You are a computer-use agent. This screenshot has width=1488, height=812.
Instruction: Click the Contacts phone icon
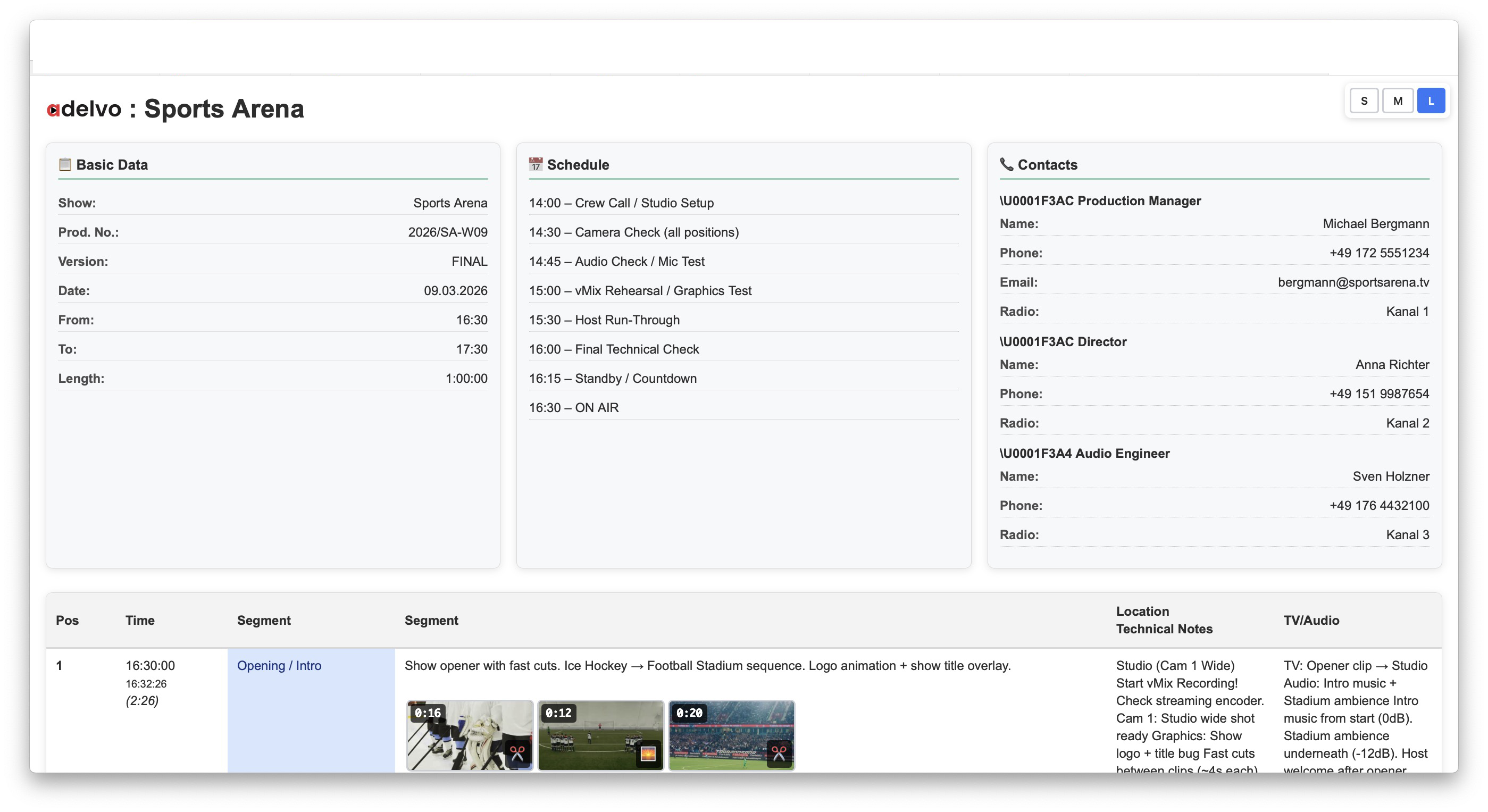1006,165
